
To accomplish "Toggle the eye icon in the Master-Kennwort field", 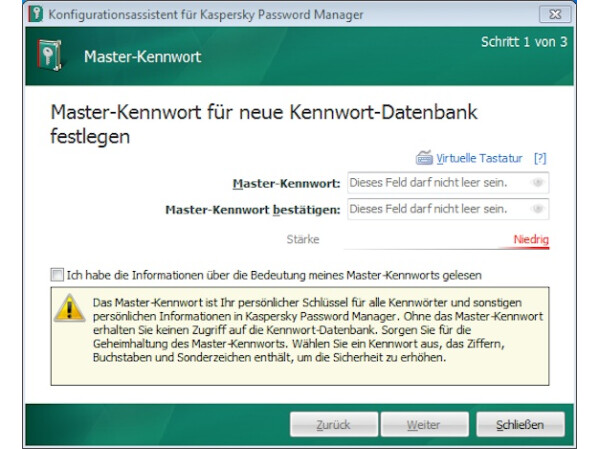I will [x=537, y=183].
